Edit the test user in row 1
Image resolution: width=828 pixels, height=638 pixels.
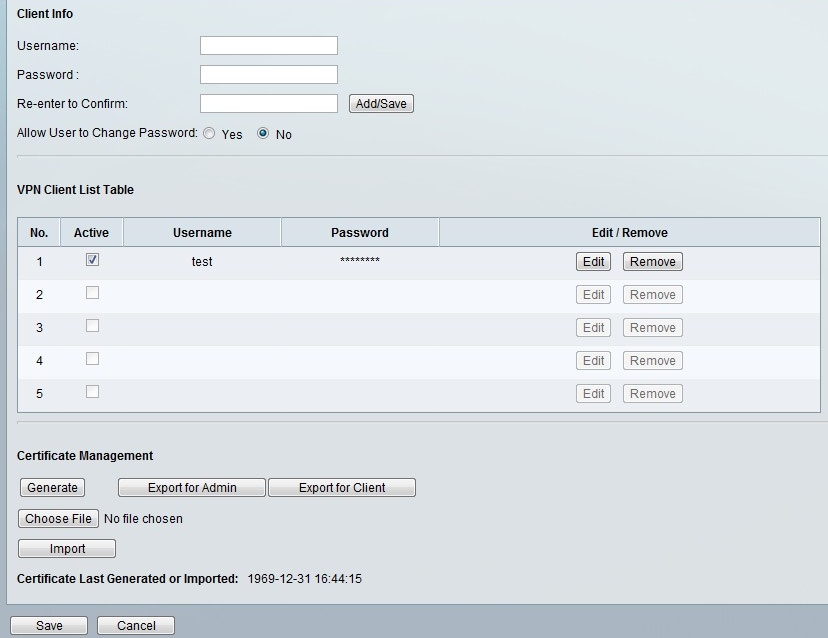(594, 262)
